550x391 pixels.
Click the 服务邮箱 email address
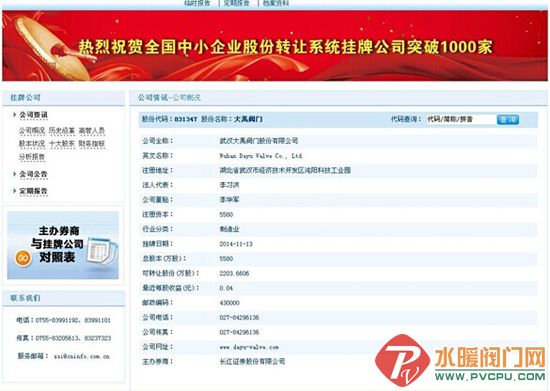[82, 356]
